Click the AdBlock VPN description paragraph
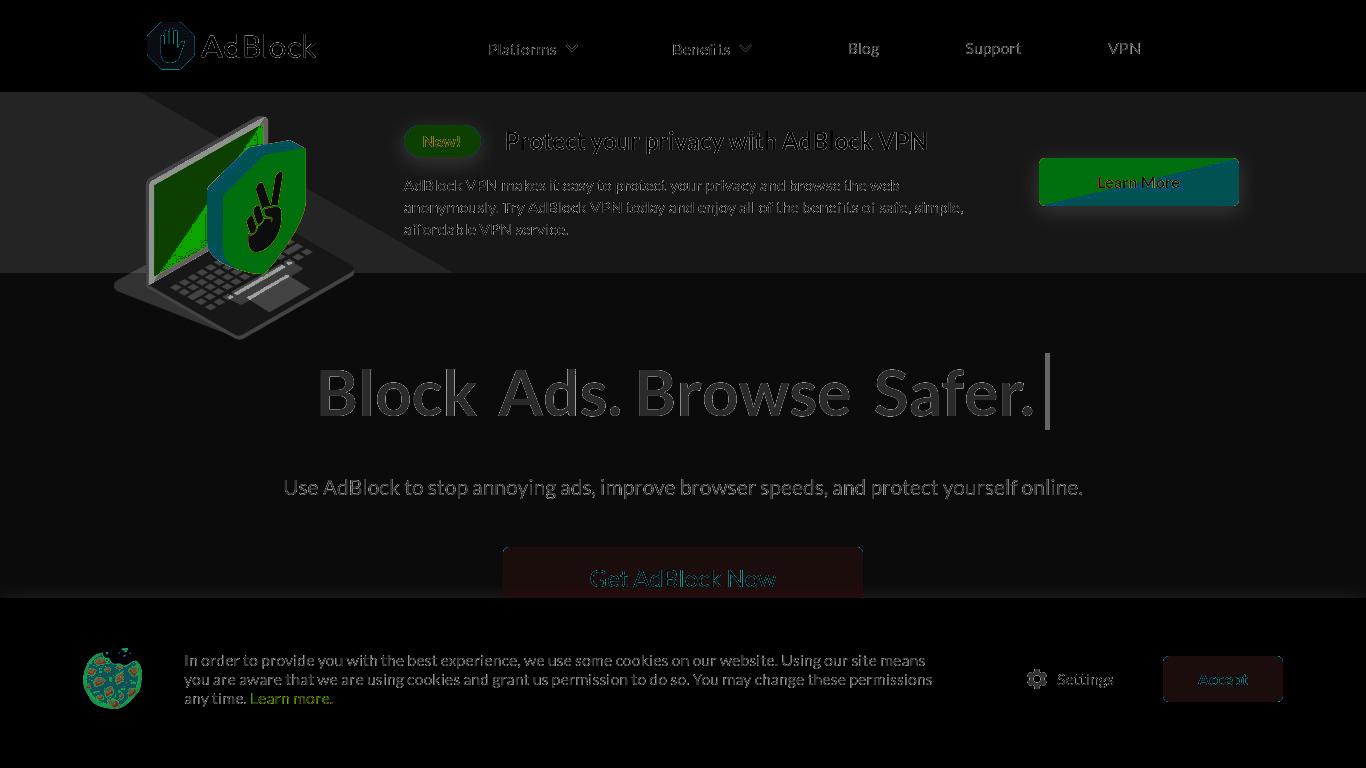The image size is (1366, 768). (683, 207)
